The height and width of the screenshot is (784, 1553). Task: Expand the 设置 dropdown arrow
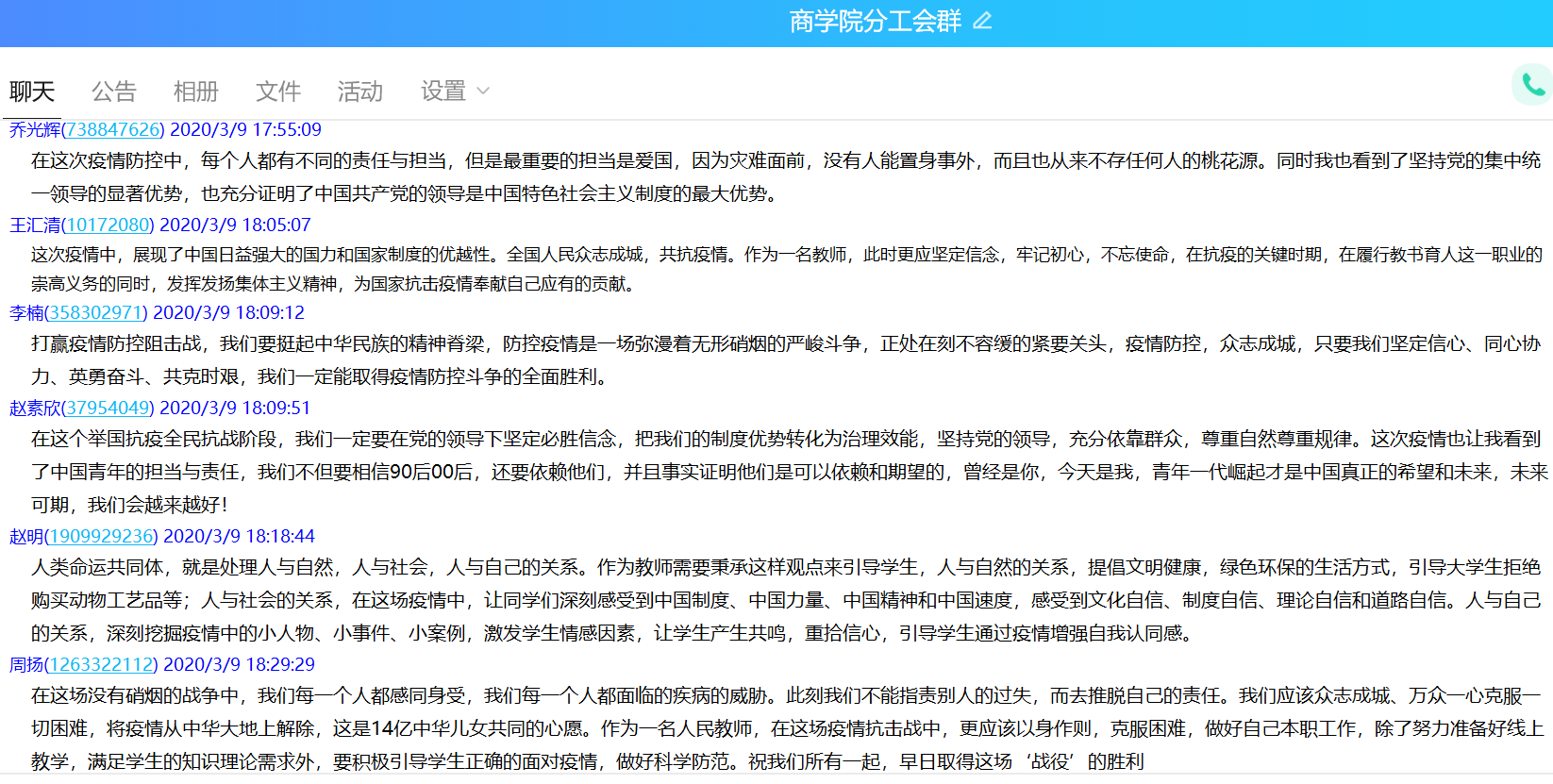(483, 92)
